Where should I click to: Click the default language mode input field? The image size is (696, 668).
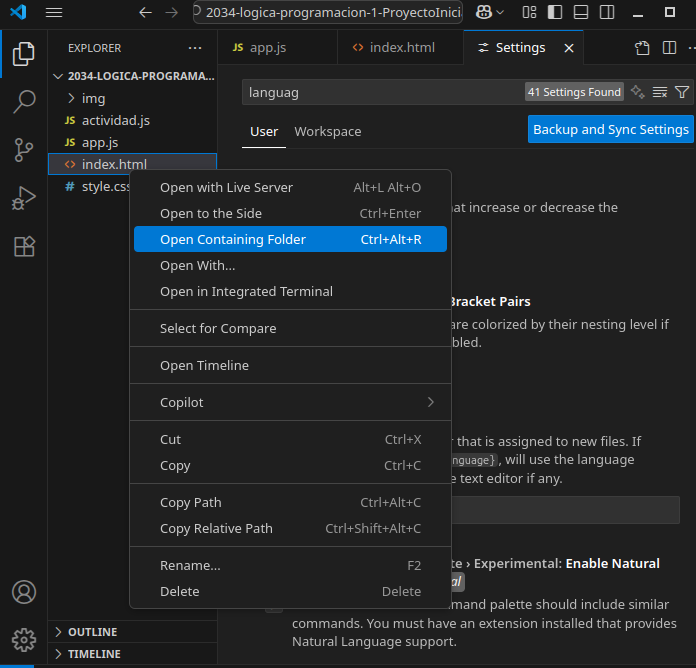[566, 510]
